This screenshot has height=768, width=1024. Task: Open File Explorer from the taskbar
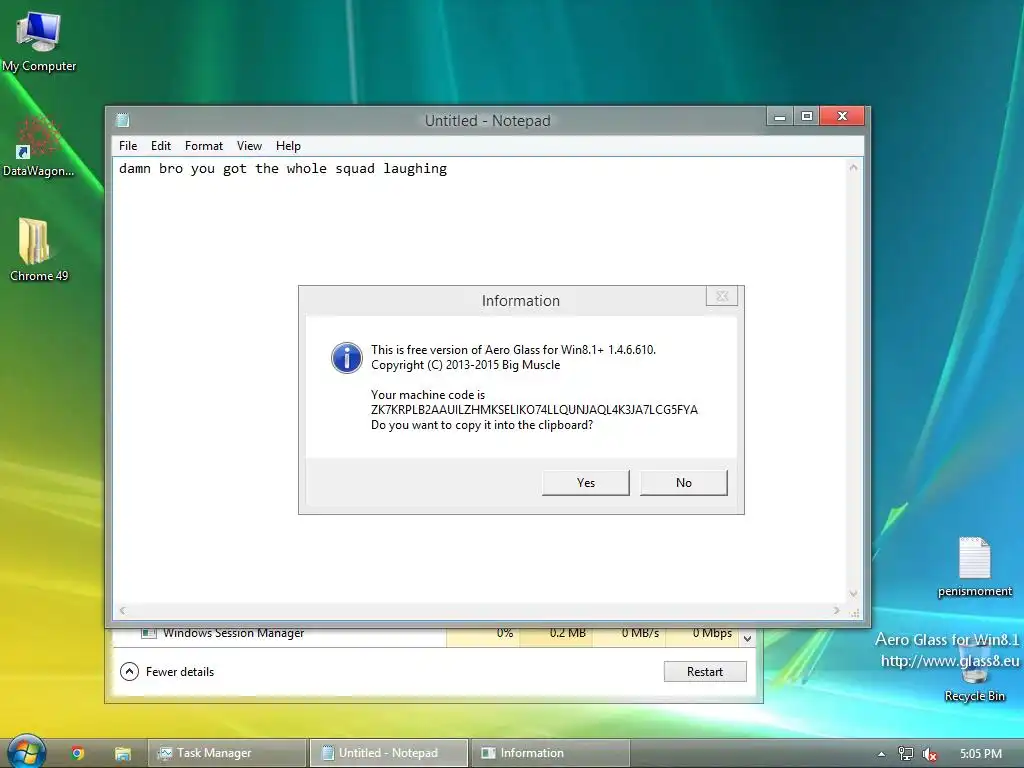point(123,753)
